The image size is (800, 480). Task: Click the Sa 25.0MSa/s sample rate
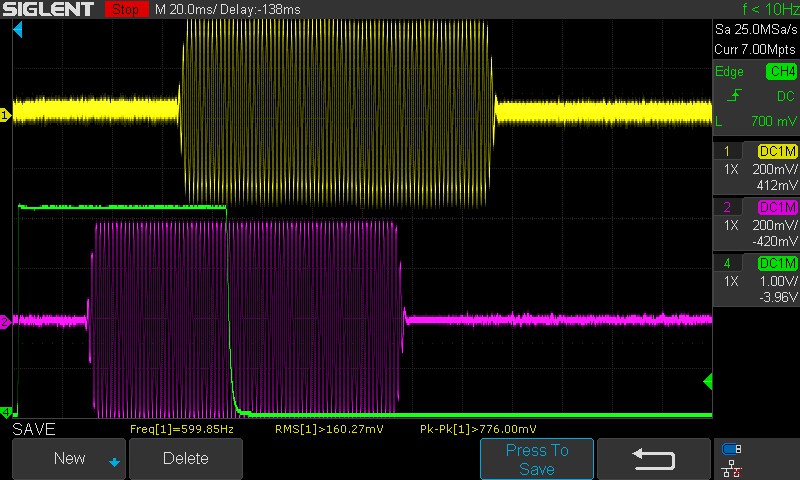tap(756, 30)
